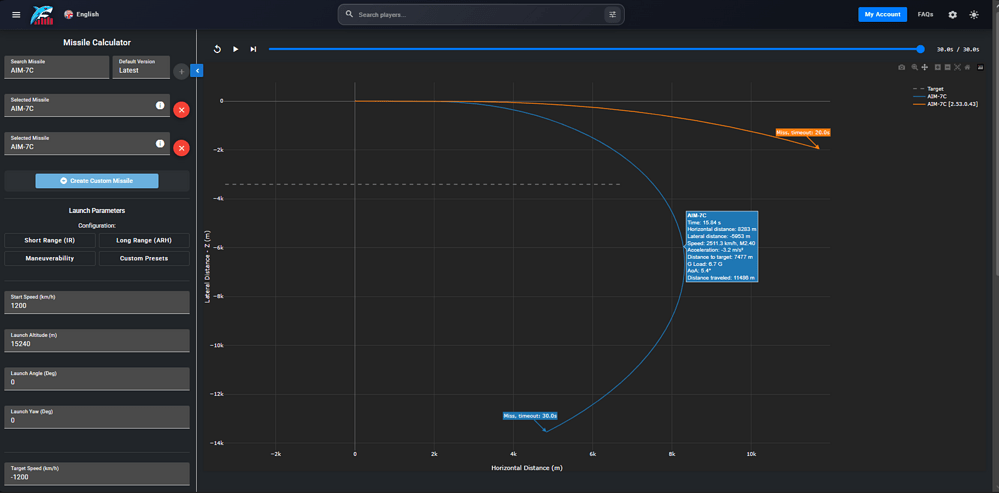The image size is (999, 493).
Task: Click the middle of the time slider track
Action: (594, 49)
